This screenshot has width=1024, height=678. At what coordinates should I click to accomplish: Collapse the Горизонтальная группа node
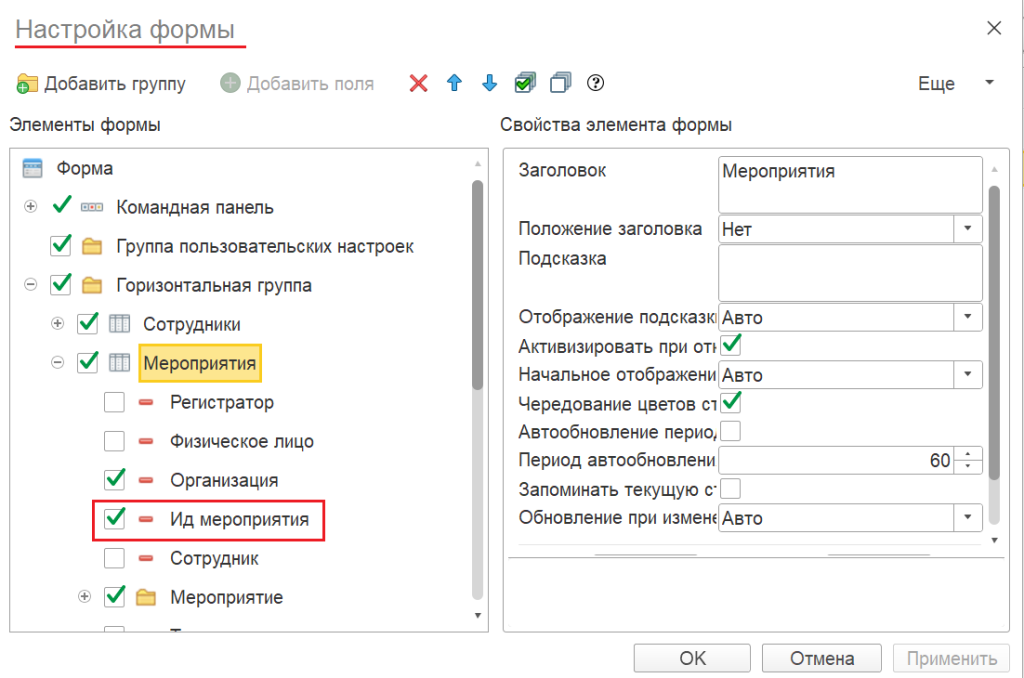pyautogui.click(x=31, y=285)
